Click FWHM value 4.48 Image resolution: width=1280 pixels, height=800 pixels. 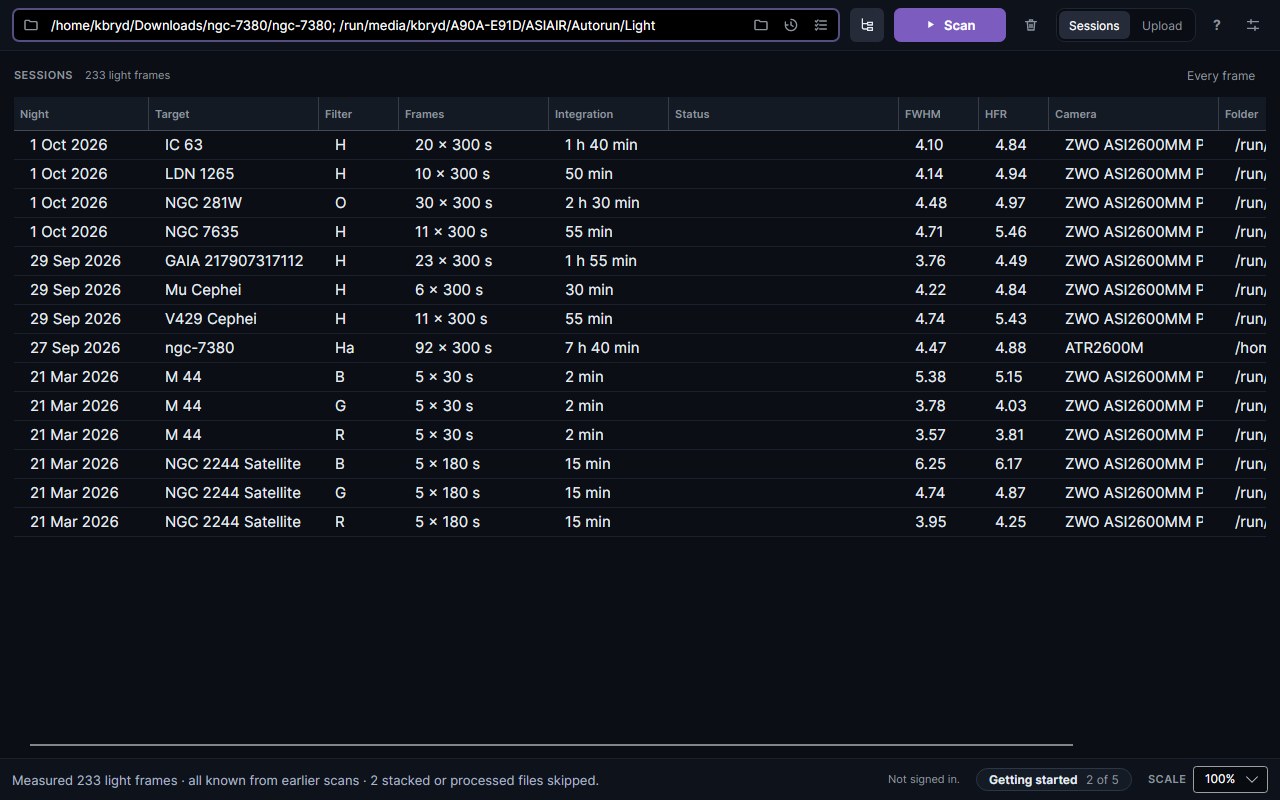point(930,203)
